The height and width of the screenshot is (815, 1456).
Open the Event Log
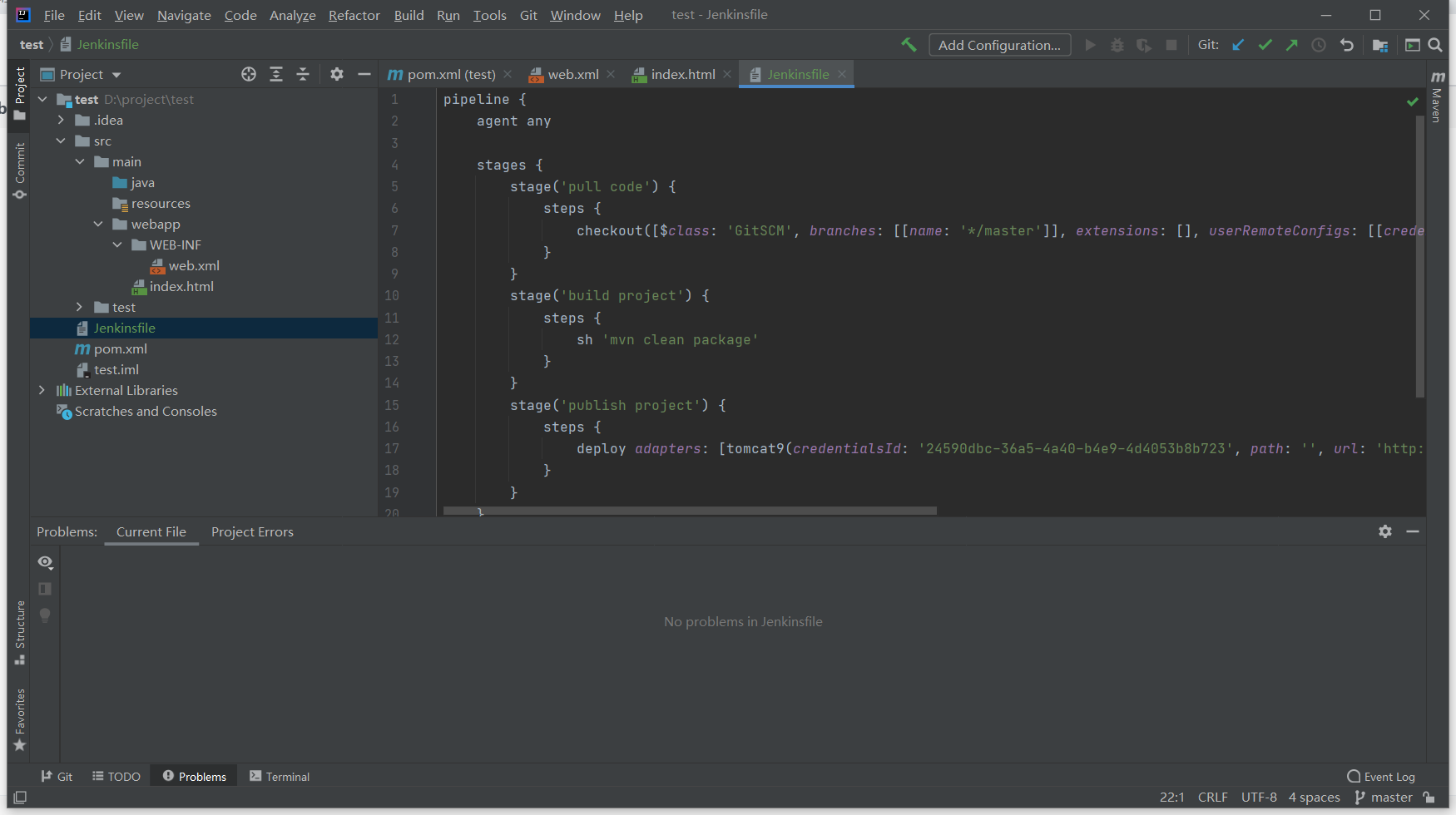[x=1381, y=776]
